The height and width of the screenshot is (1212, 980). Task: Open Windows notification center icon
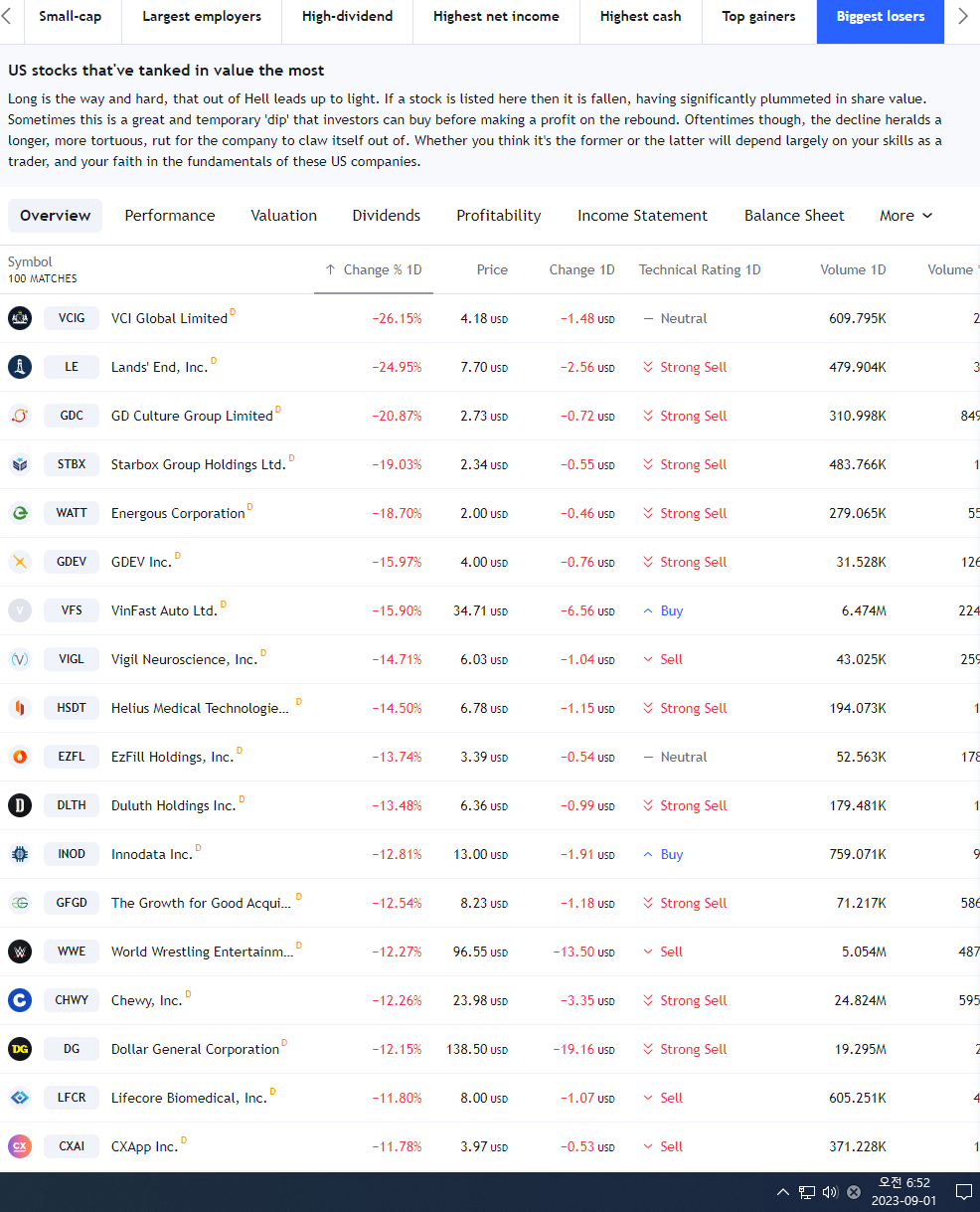coord(963,1192)
